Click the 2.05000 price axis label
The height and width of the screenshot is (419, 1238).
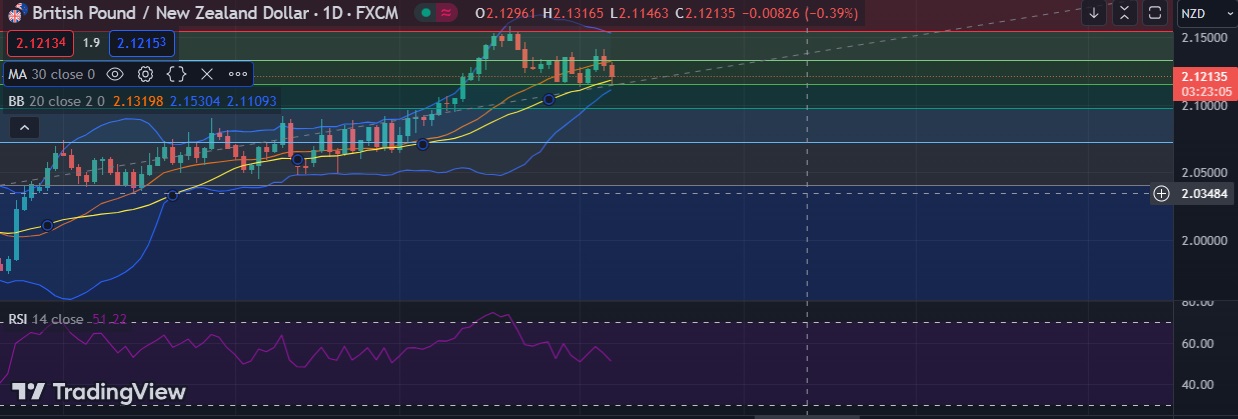click(1204, 173)
